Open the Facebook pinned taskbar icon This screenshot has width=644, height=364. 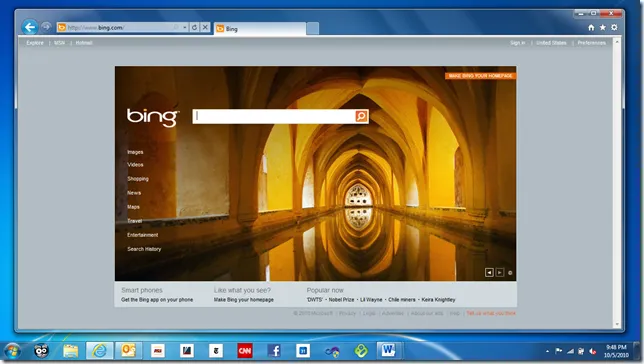tap(274, 351)
